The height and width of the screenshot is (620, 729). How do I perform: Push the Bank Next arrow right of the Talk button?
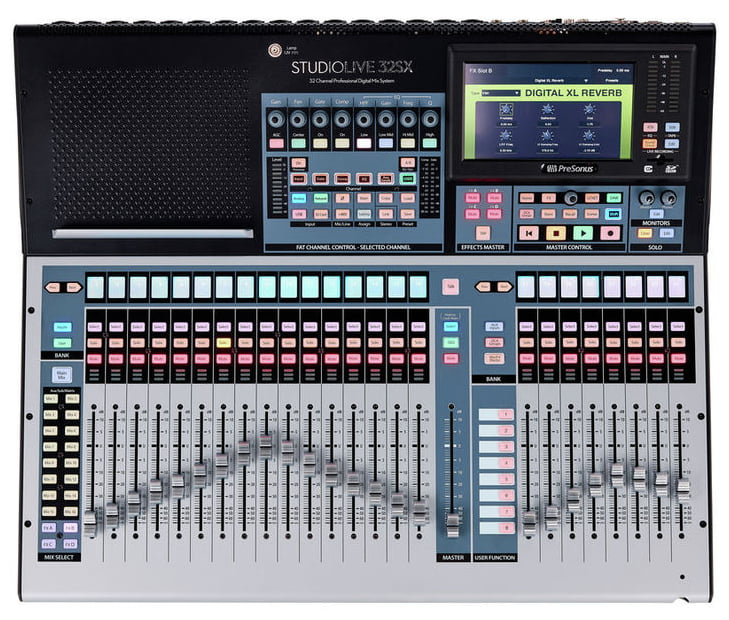coord(504,287)
